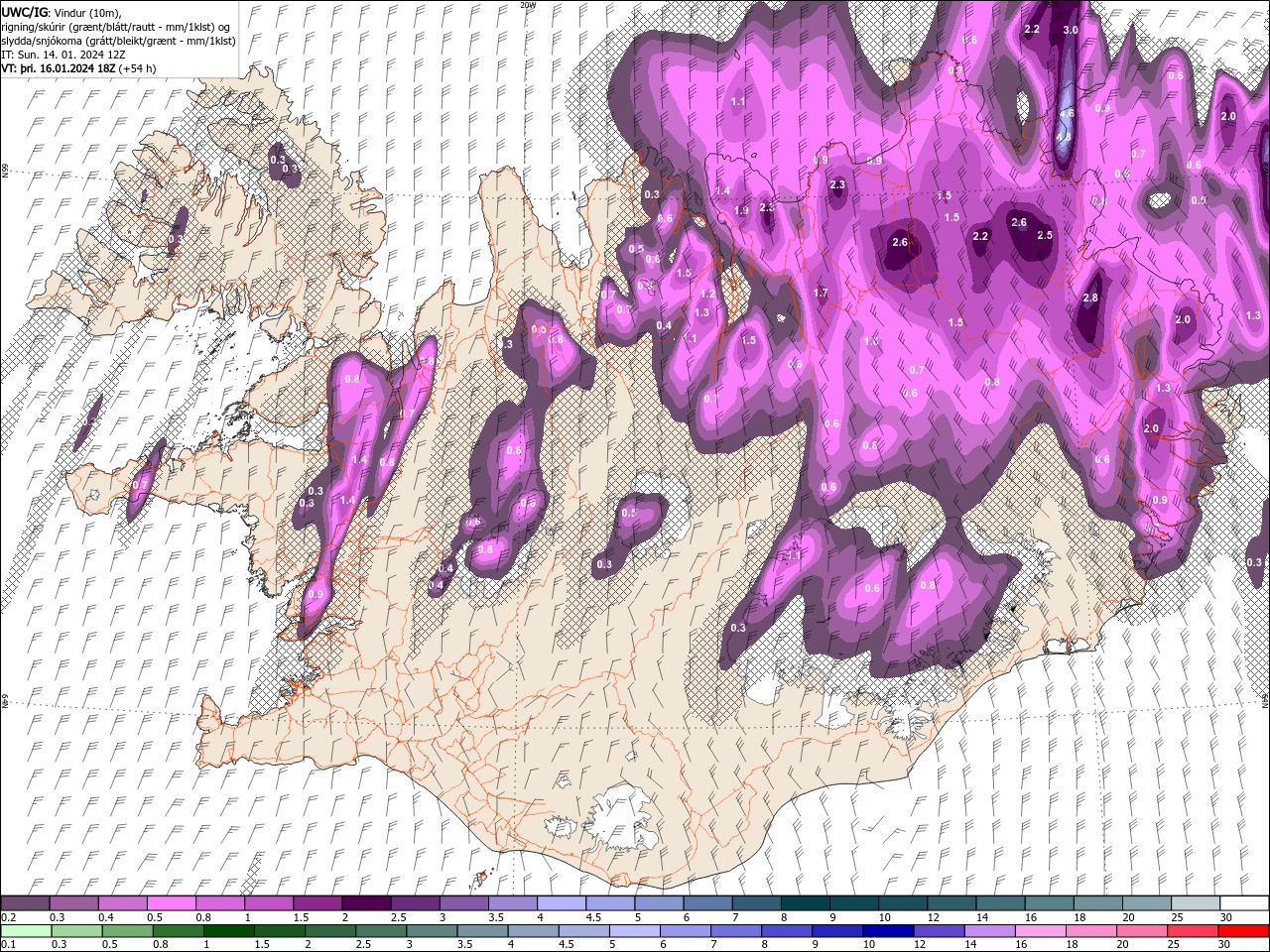Click the valid time "VT: þri. 16.01.2024 18Z"
1270x952 pixels.
(58, 68)
